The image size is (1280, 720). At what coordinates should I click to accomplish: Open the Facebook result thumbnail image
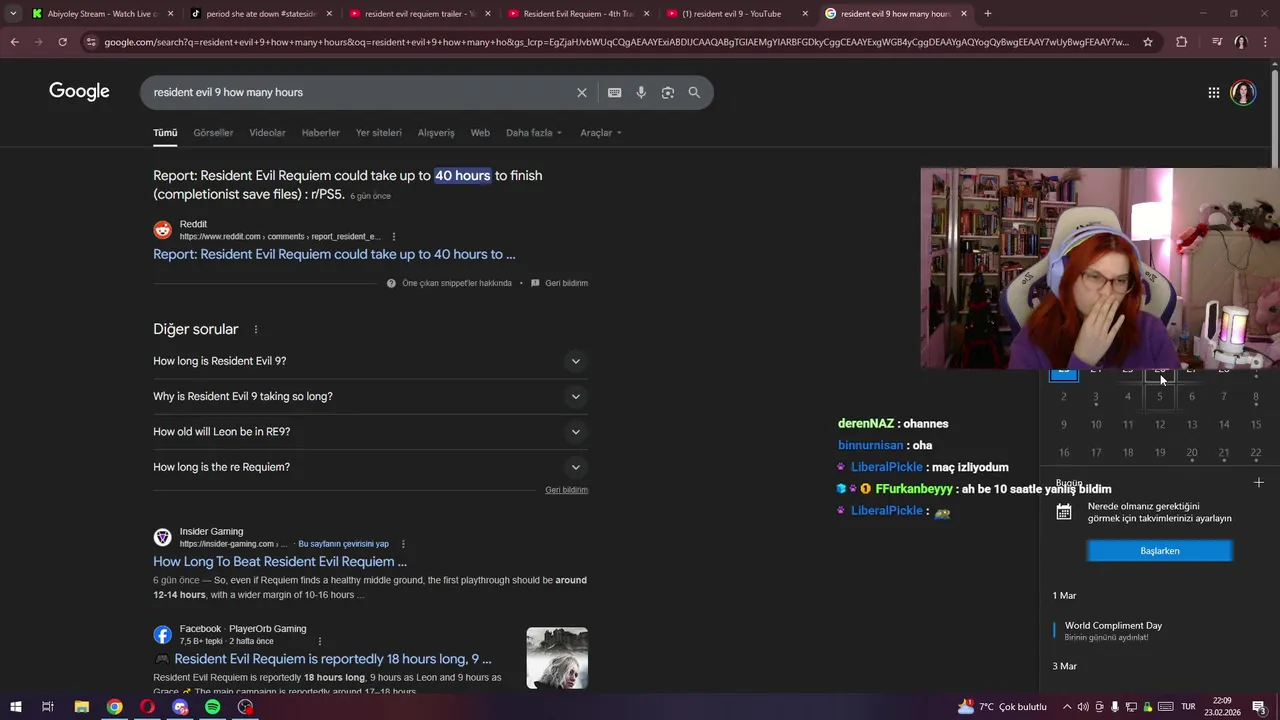[x=557, y=658]
